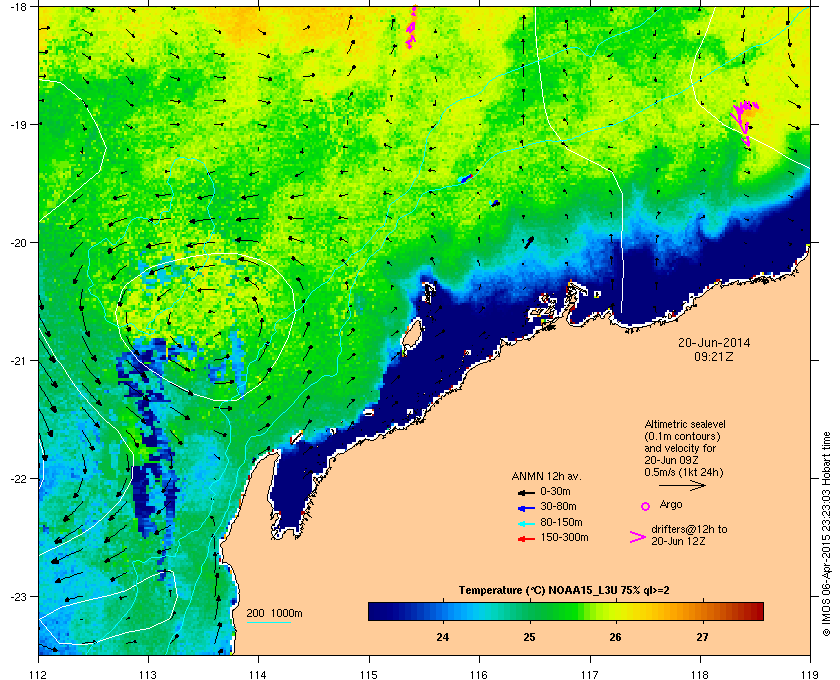Click the temperature colorbar at 24
Image resolution: width=840 pixels, height=680 pixels.
pos(442,611)
